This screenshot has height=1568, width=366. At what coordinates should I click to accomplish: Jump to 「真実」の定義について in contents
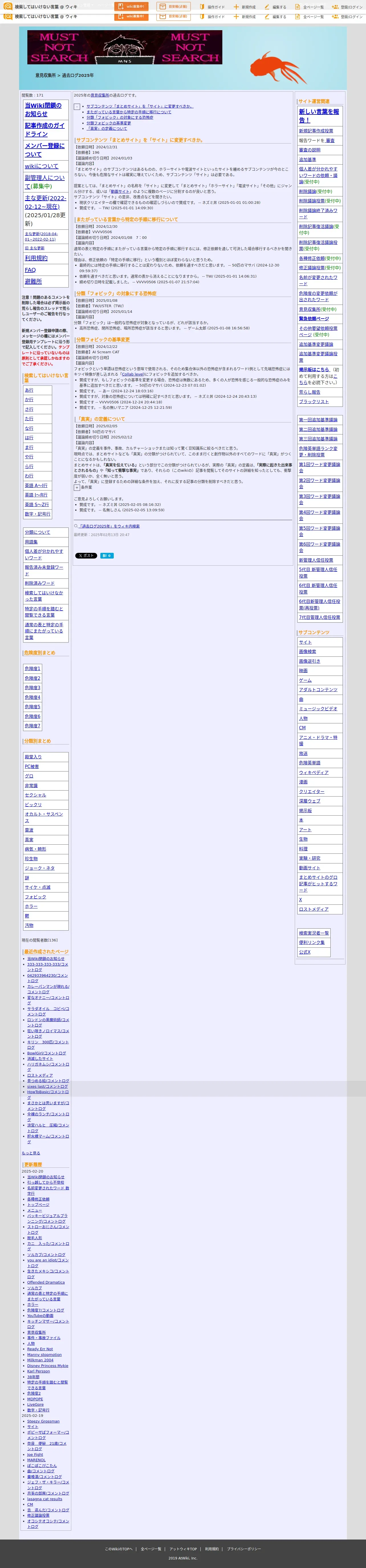107,128
